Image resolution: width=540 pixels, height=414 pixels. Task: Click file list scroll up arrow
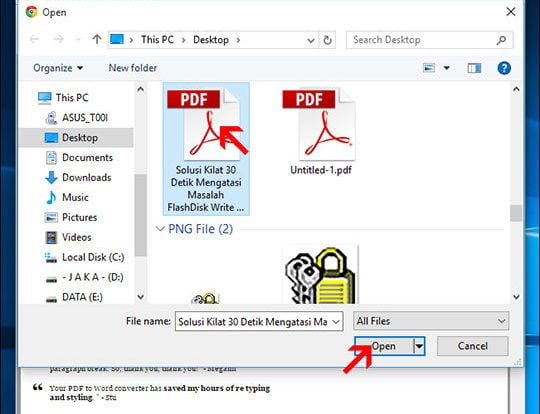pos(516,89)
